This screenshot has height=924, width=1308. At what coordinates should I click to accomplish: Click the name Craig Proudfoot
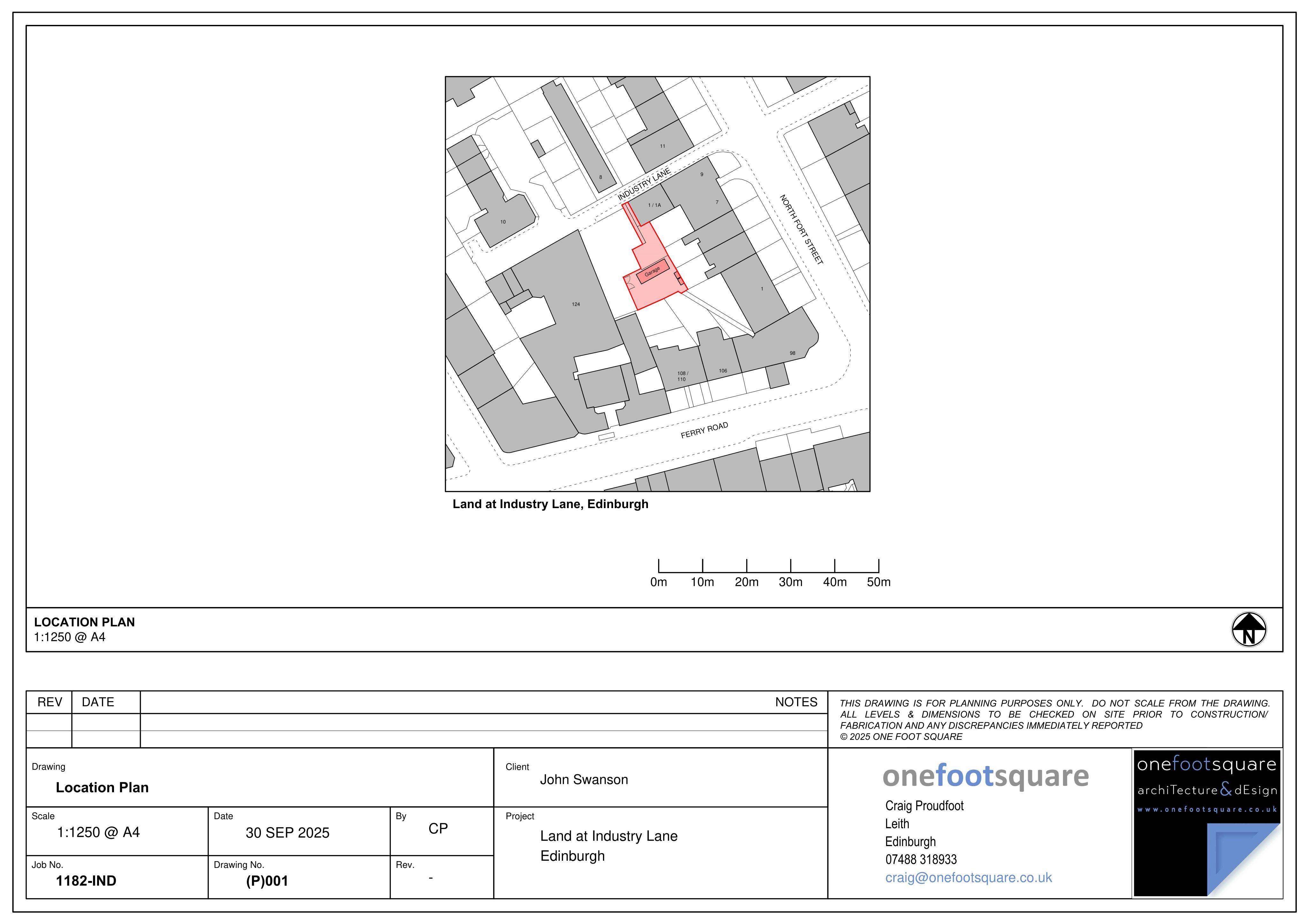[924, 806]
